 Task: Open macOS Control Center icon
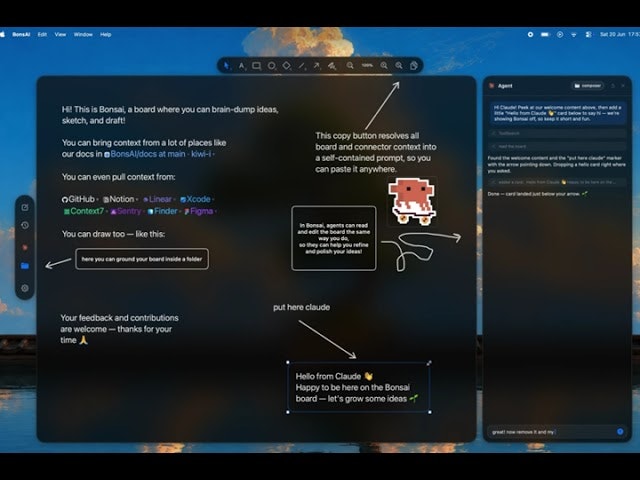588,34
